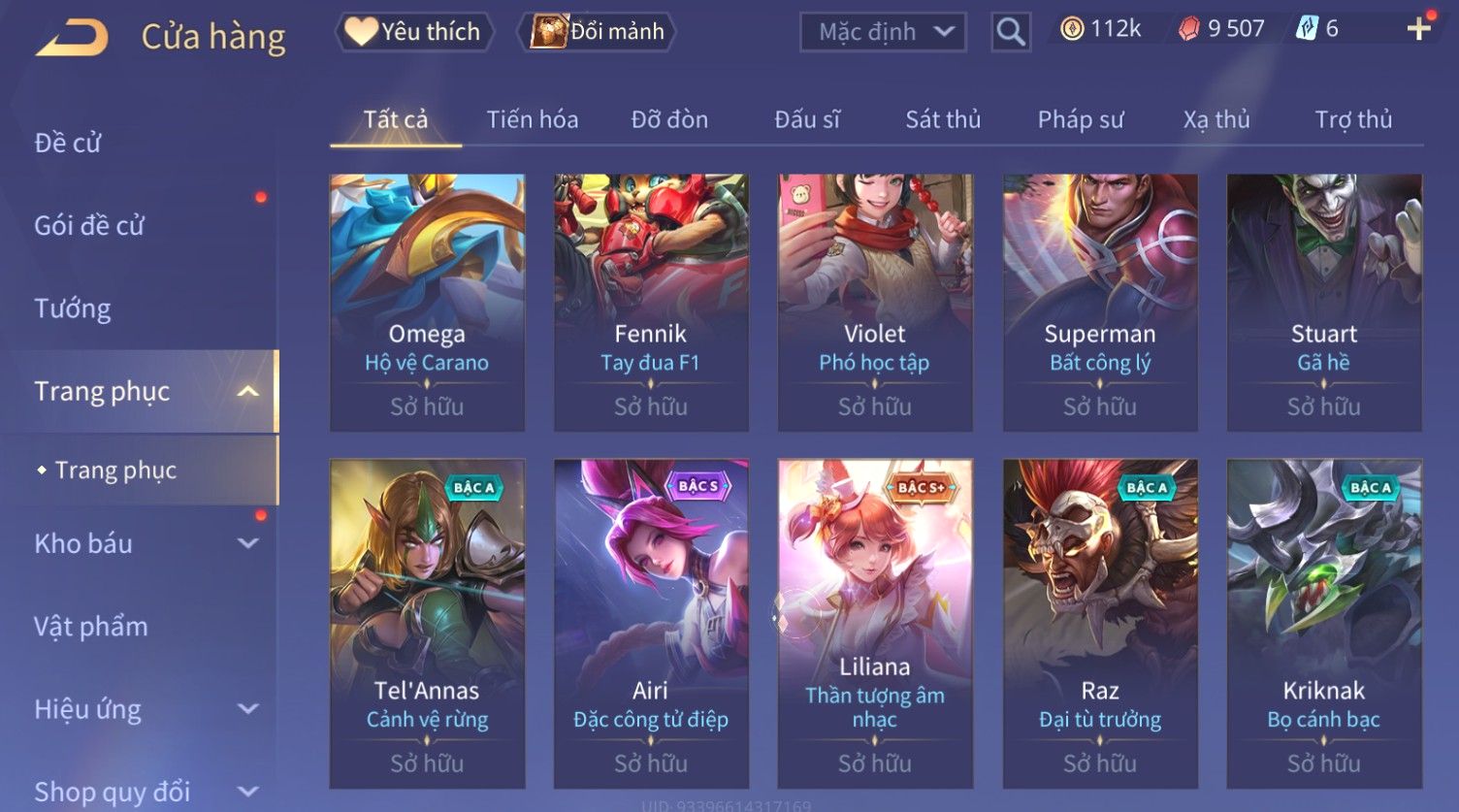Click the golden back arrow icon

71,37
